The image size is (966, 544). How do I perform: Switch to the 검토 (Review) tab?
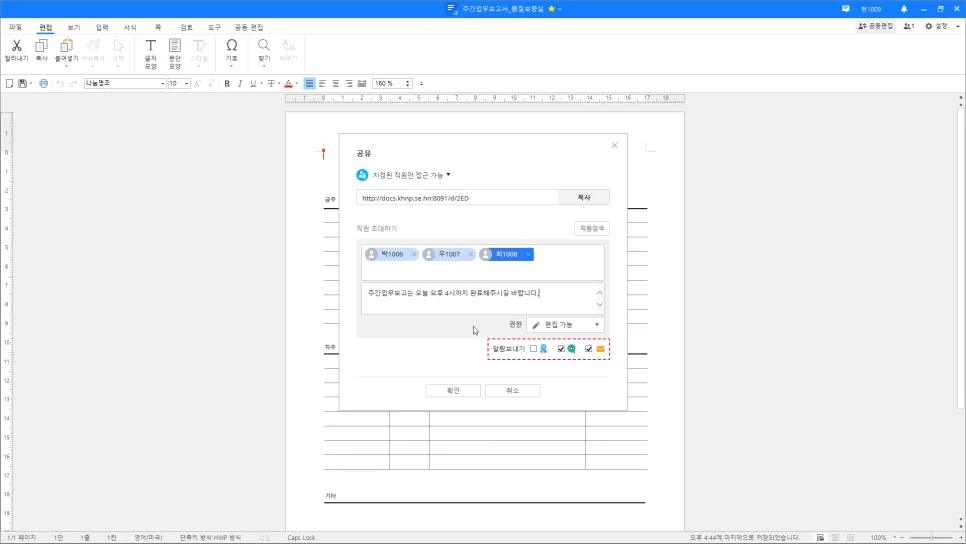pos(186,27)
